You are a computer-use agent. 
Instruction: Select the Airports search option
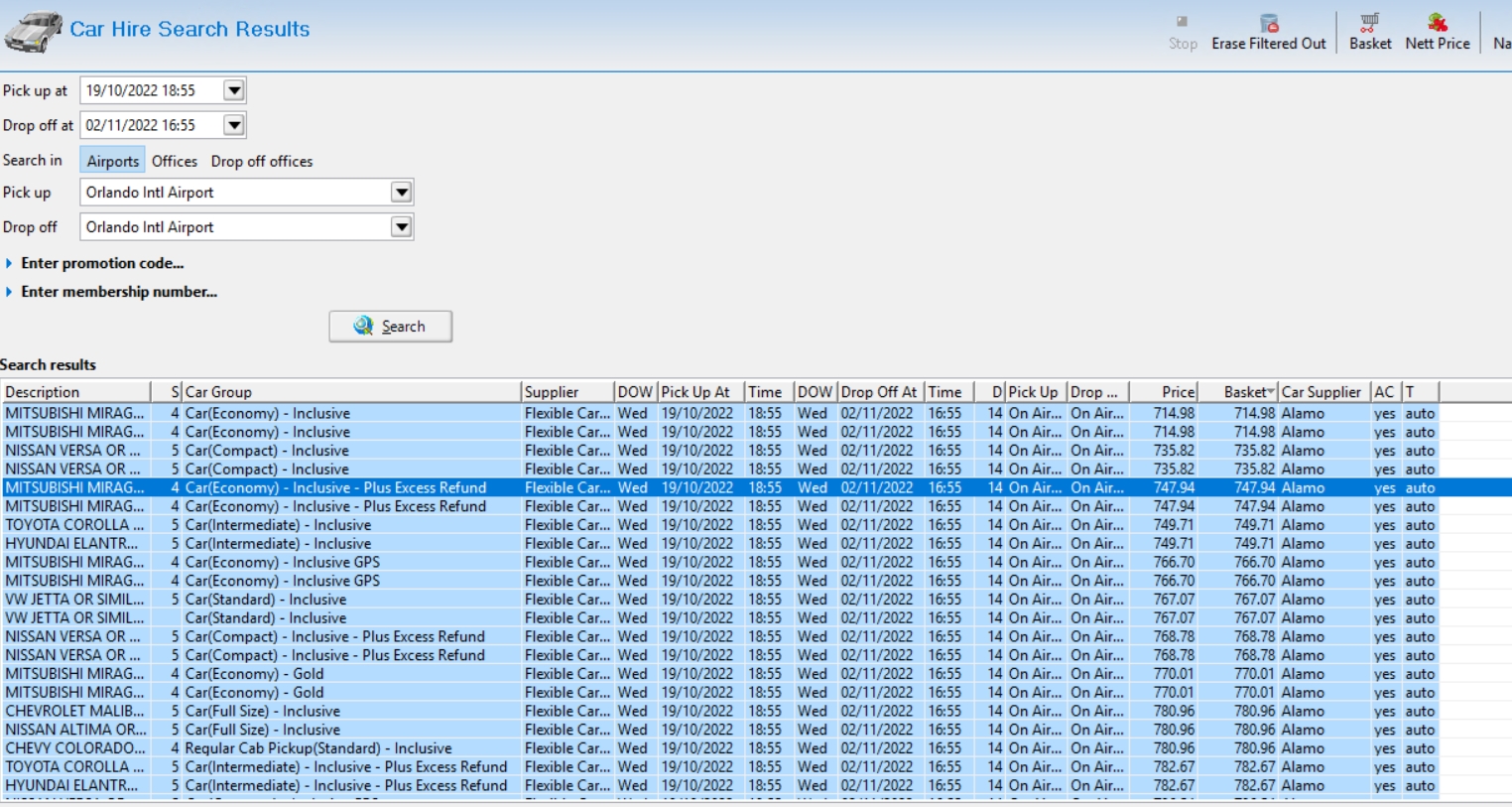(113, 161)
